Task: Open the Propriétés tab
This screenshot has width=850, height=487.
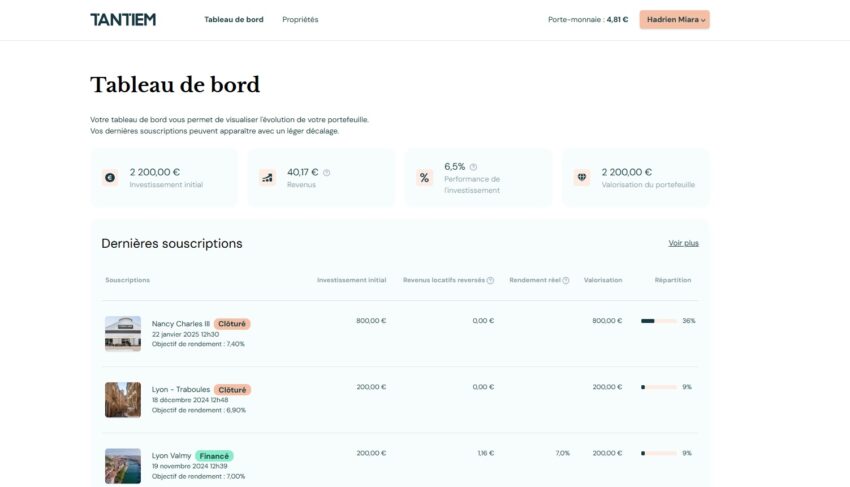Action: point(300,19)
